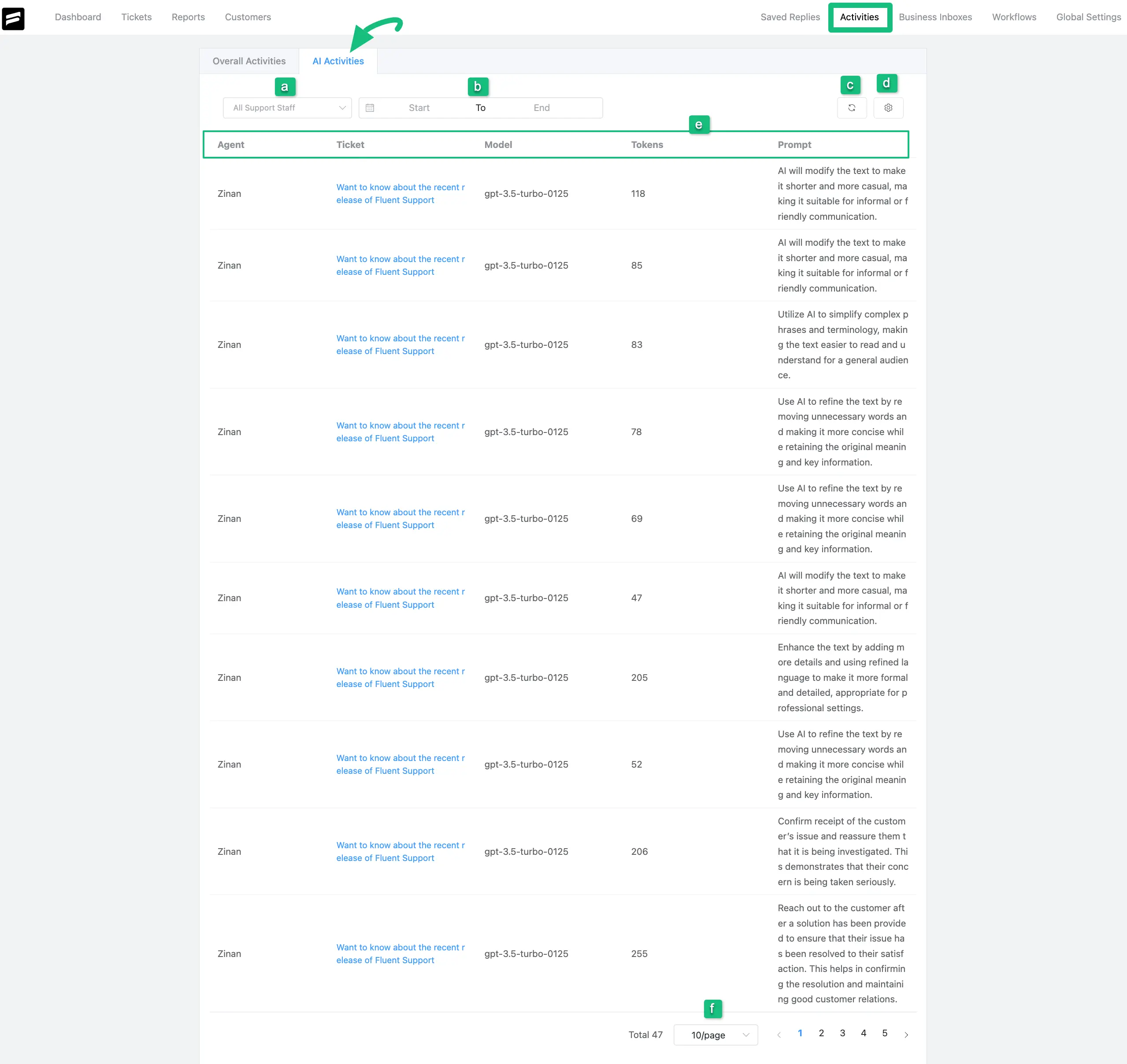The height and width of the screenshot is (1064, 1127).
Task: Open ticket link in 69 tokens row
Action: [400, 519]
